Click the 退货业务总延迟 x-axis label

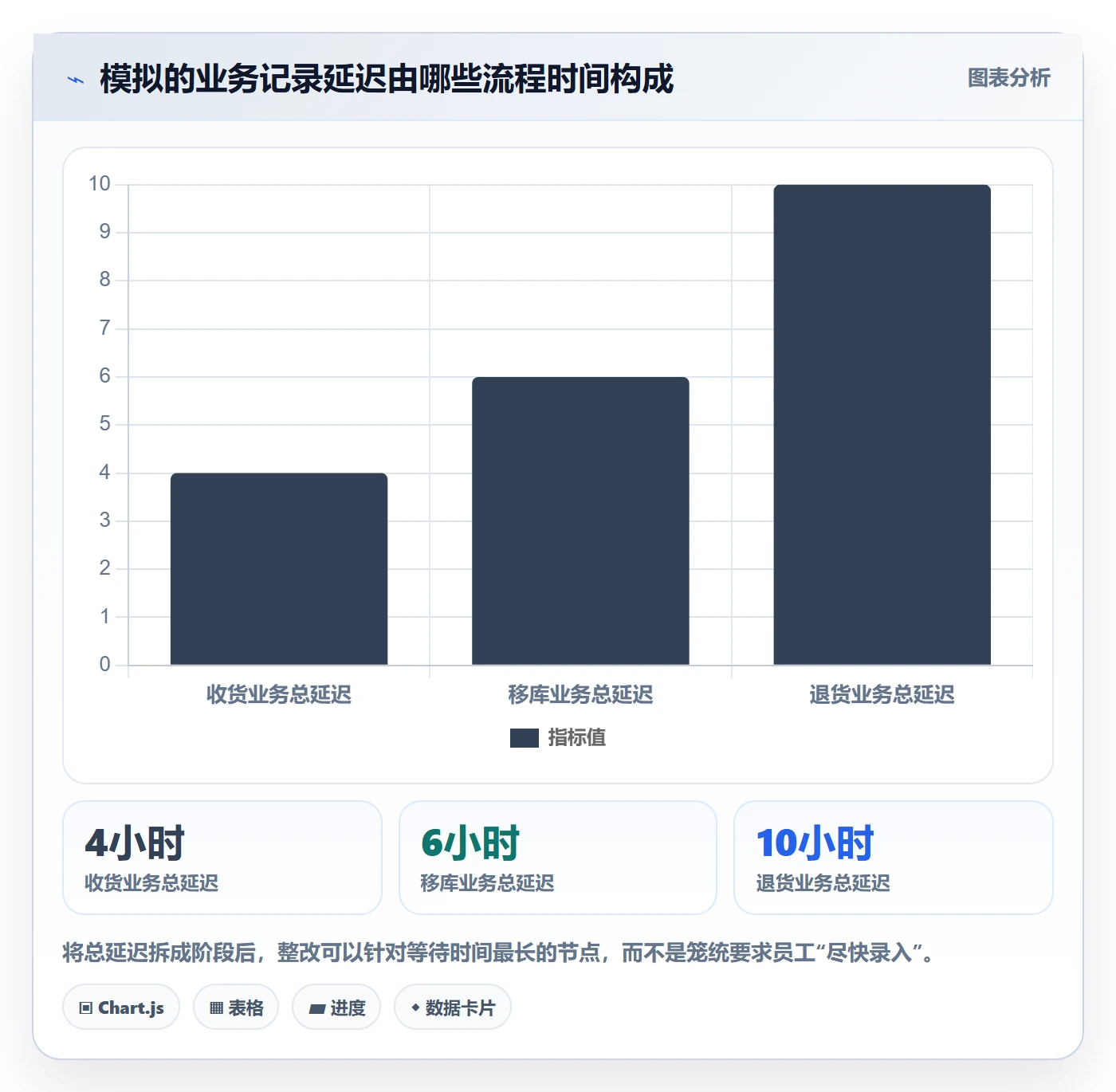point(882,695)
